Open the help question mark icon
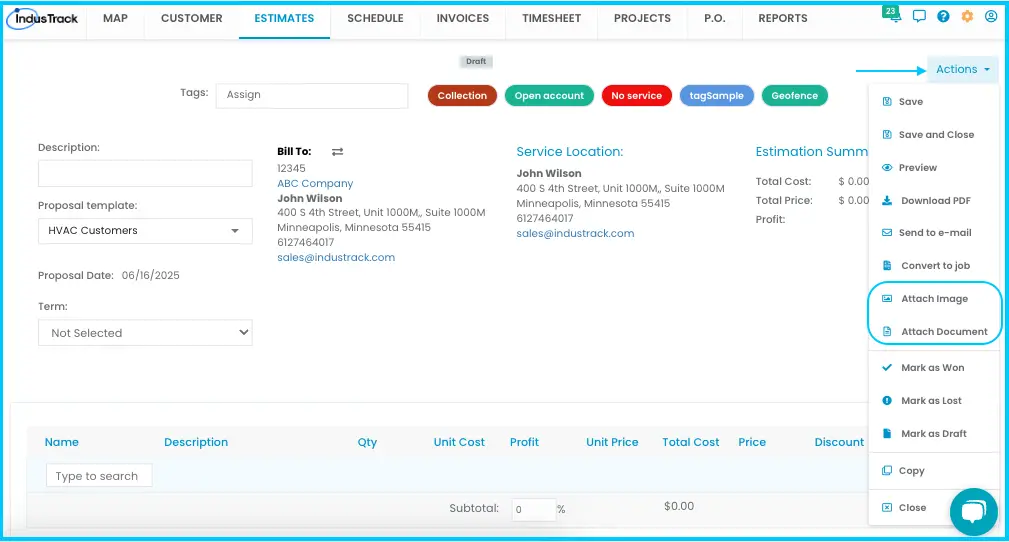The image size is (1009, 542). tap(943, 17)
